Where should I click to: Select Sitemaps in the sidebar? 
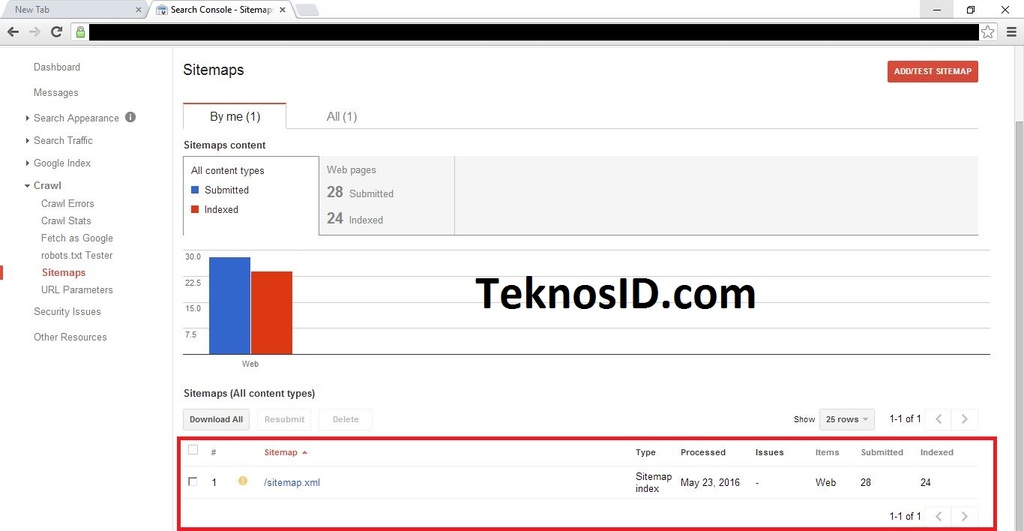pyautogui.click(x=63, y=272)
